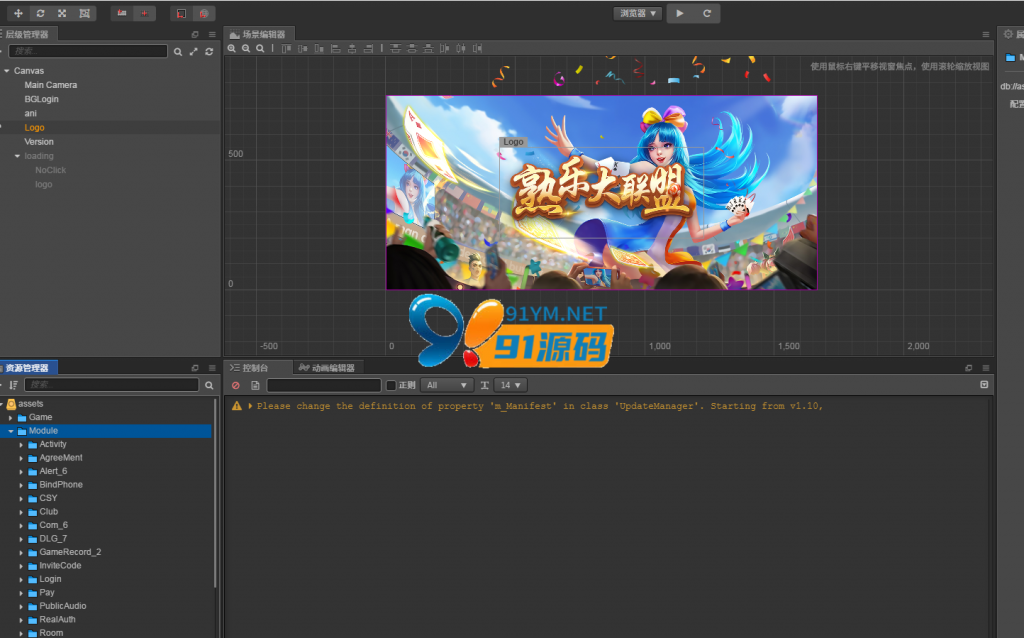Expand the Activity folder
This screenshot has height=638, width=1024.
(21, 445)
